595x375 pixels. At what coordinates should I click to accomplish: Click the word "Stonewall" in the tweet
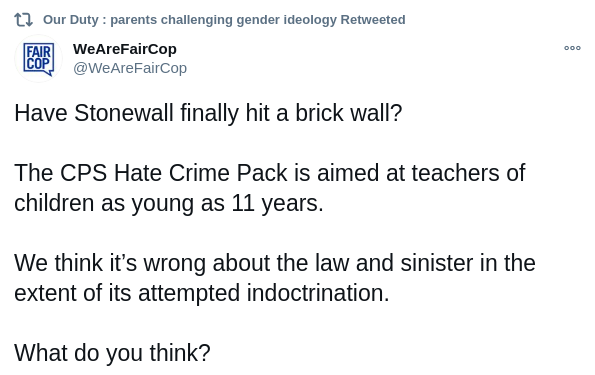pyautogui.click(x=123, y=113)
